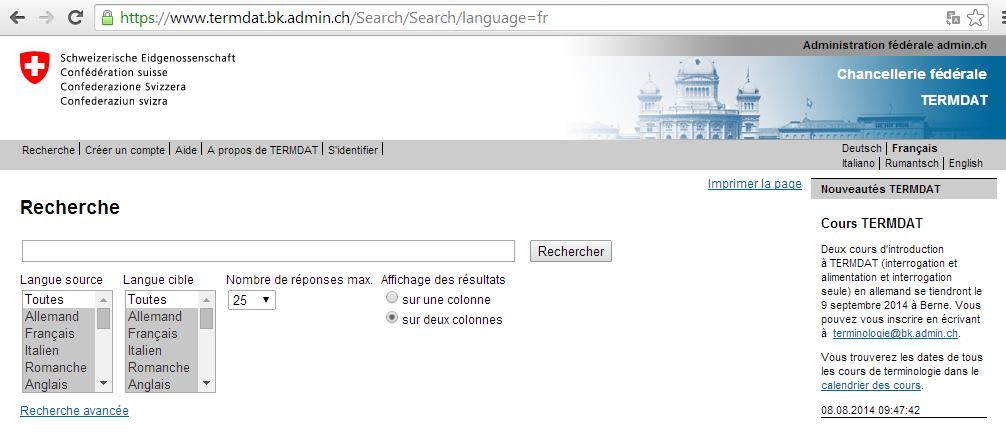Select Romanche in Langue cible list

point(162,368)
